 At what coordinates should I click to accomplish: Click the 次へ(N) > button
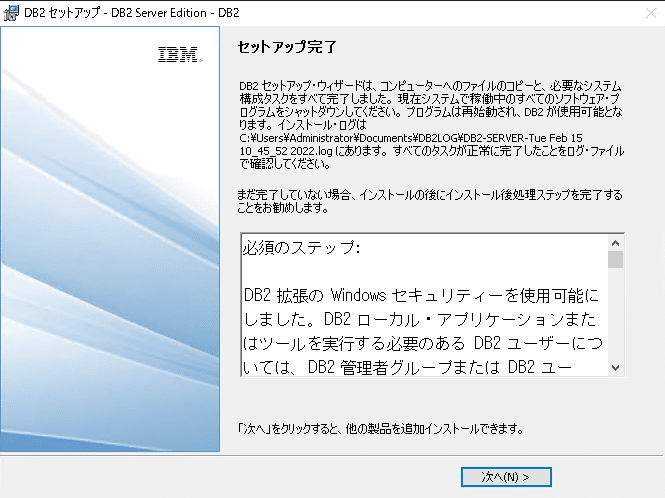pos(506,477)
